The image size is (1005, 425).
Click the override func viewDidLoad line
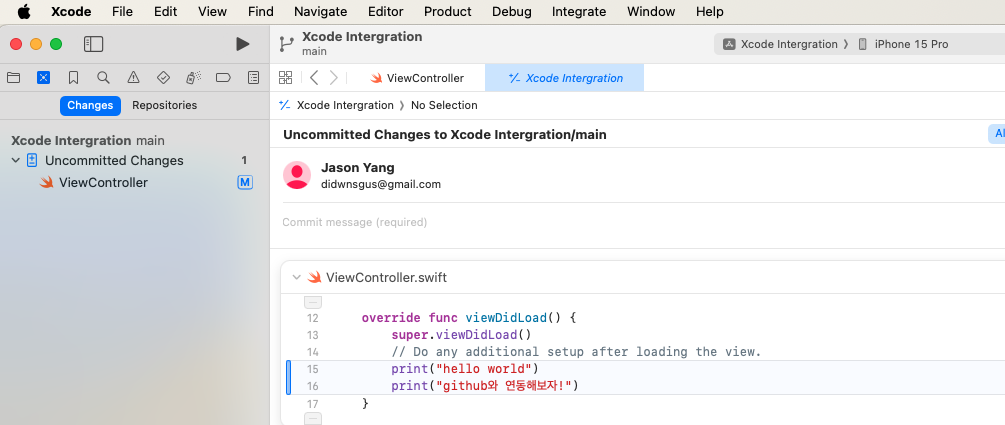[469, 317]
